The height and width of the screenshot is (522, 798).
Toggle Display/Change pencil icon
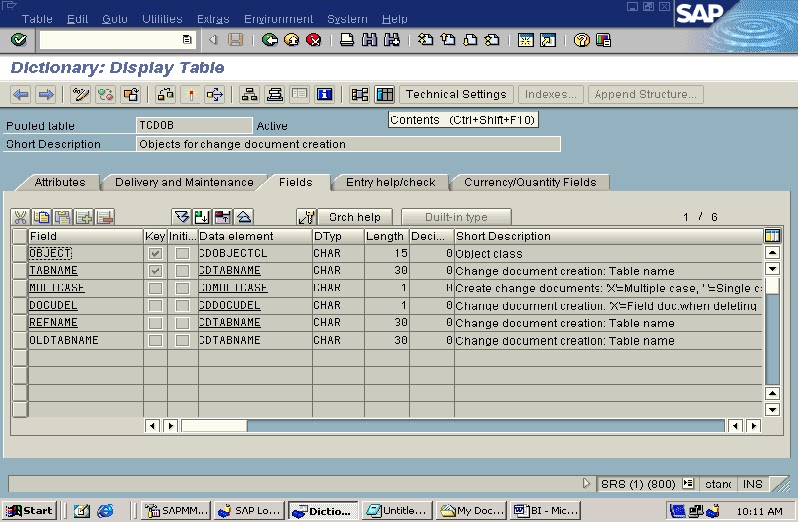click(x=80, y=94)
